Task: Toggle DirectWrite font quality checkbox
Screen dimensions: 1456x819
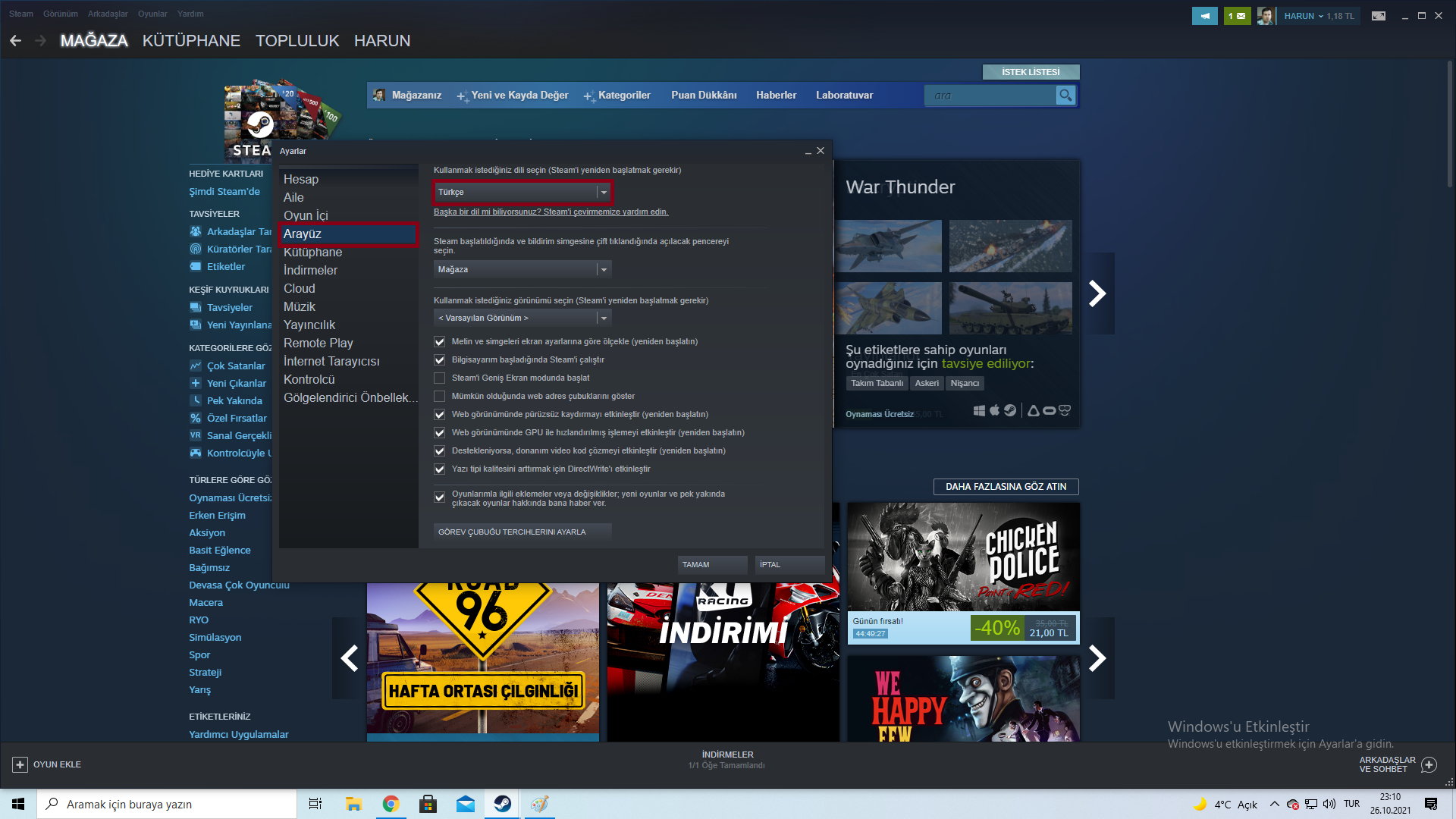Action: pos(440,469)
